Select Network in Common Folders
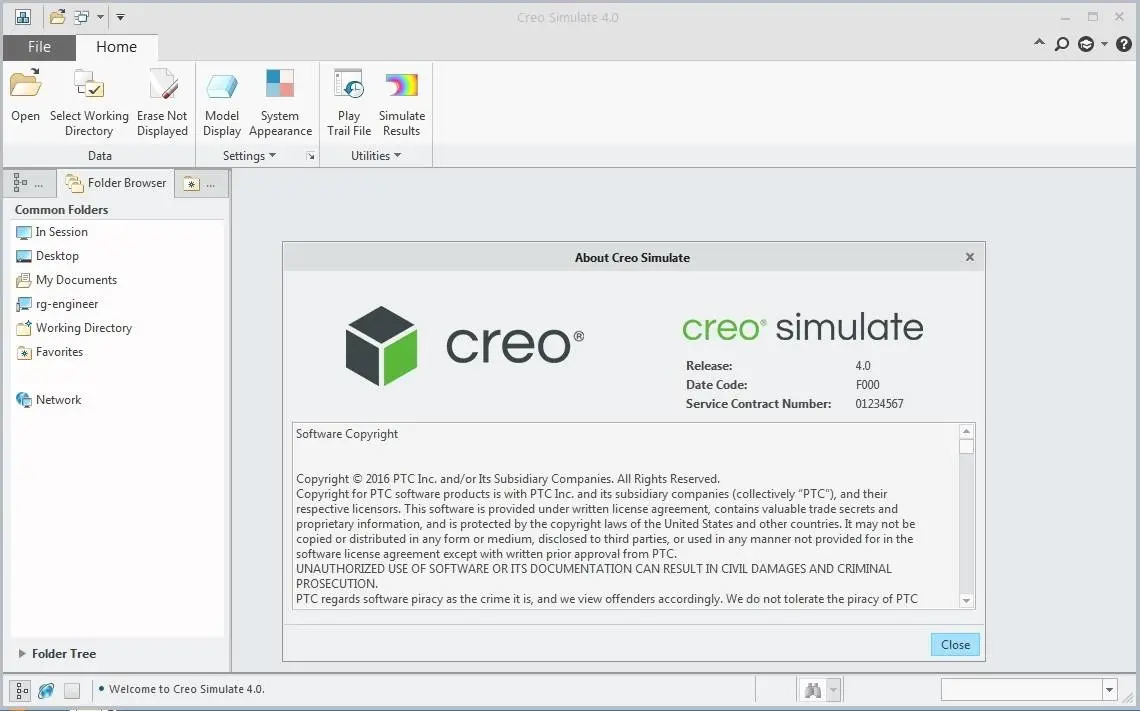Screen dimensions: 1140x711 click(x=49, y=400)
